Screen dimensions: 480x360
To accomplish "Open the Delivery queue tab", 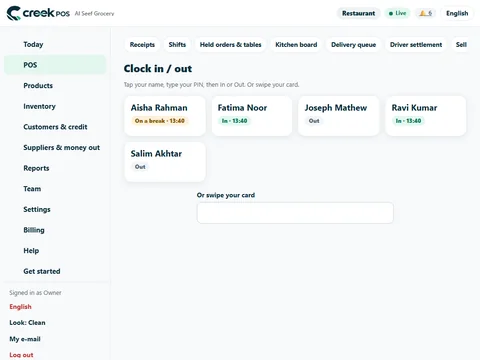I will [353, 45].
